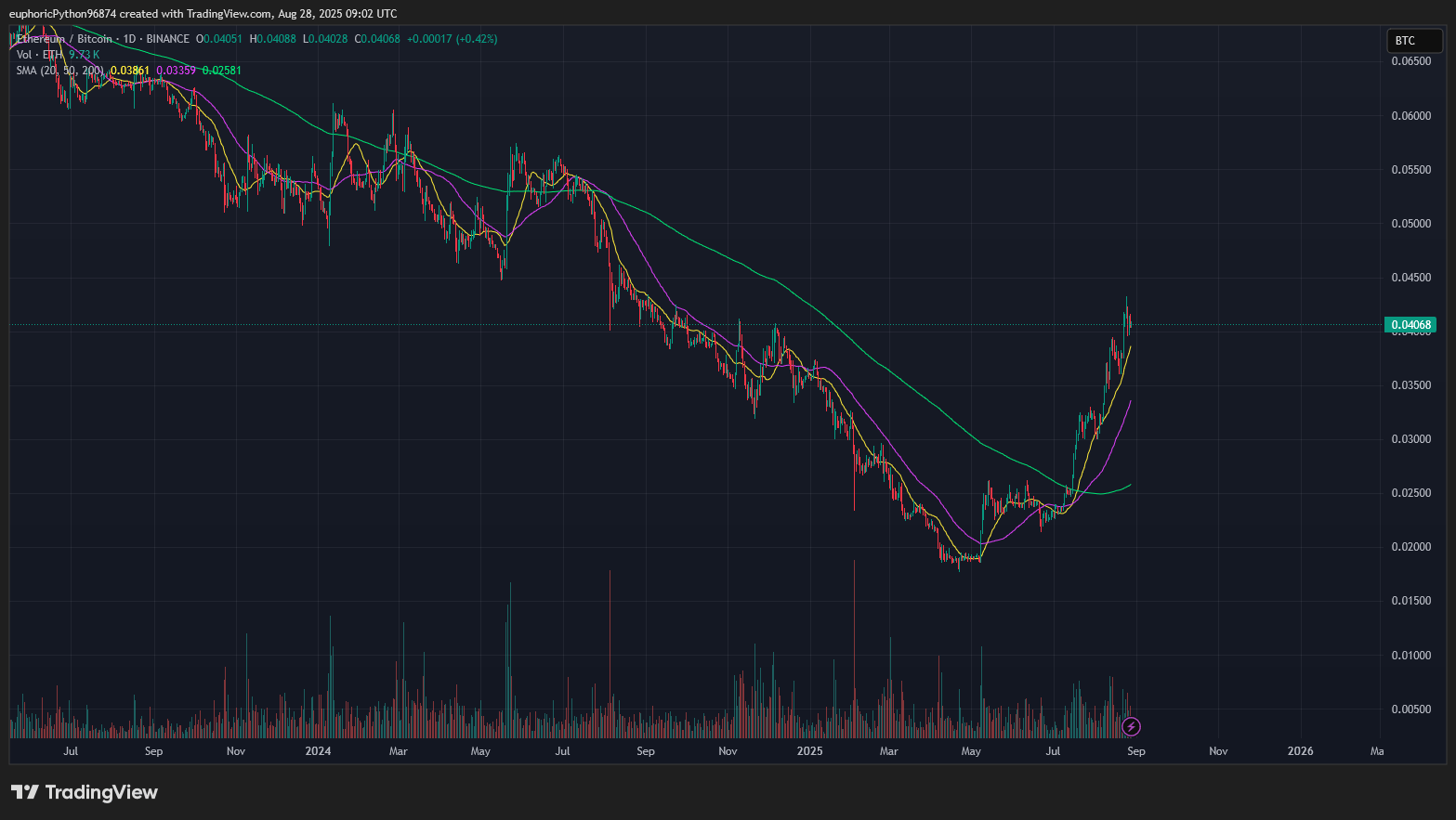The width and height of the screenshot is (1456, 820).
Task: Click the 0.02500 price axis label
Action: pyautogui.click(x=1410, y=493)
